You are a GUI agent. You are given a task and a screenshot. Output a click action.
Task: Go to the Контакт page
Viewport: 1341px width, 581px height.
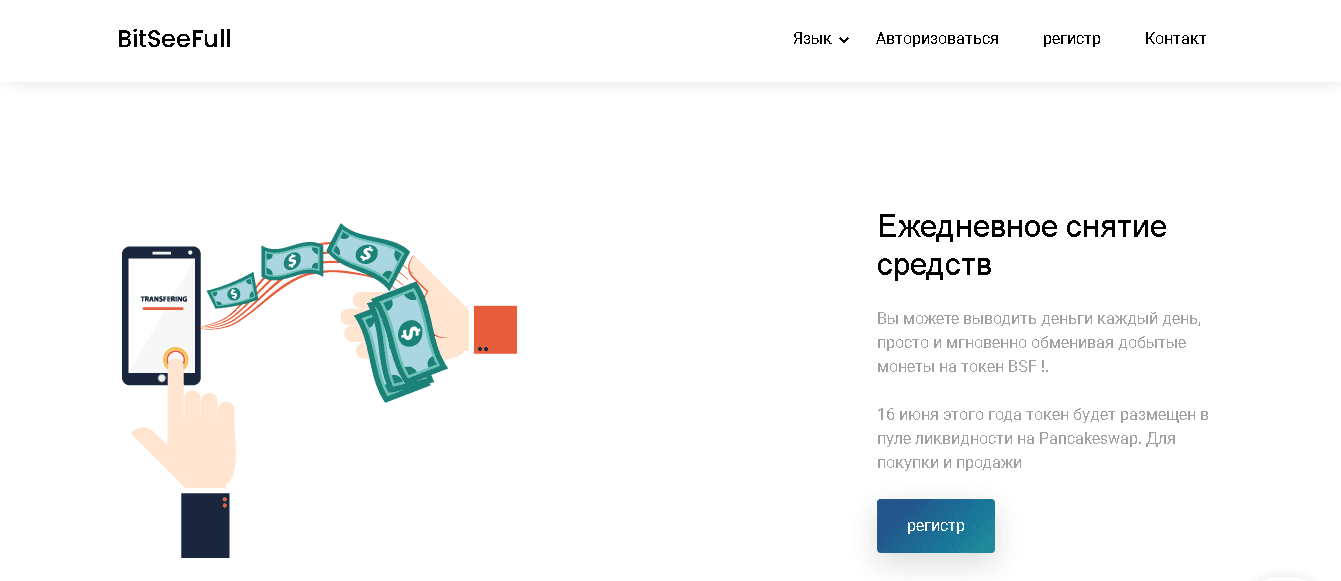1175,39
